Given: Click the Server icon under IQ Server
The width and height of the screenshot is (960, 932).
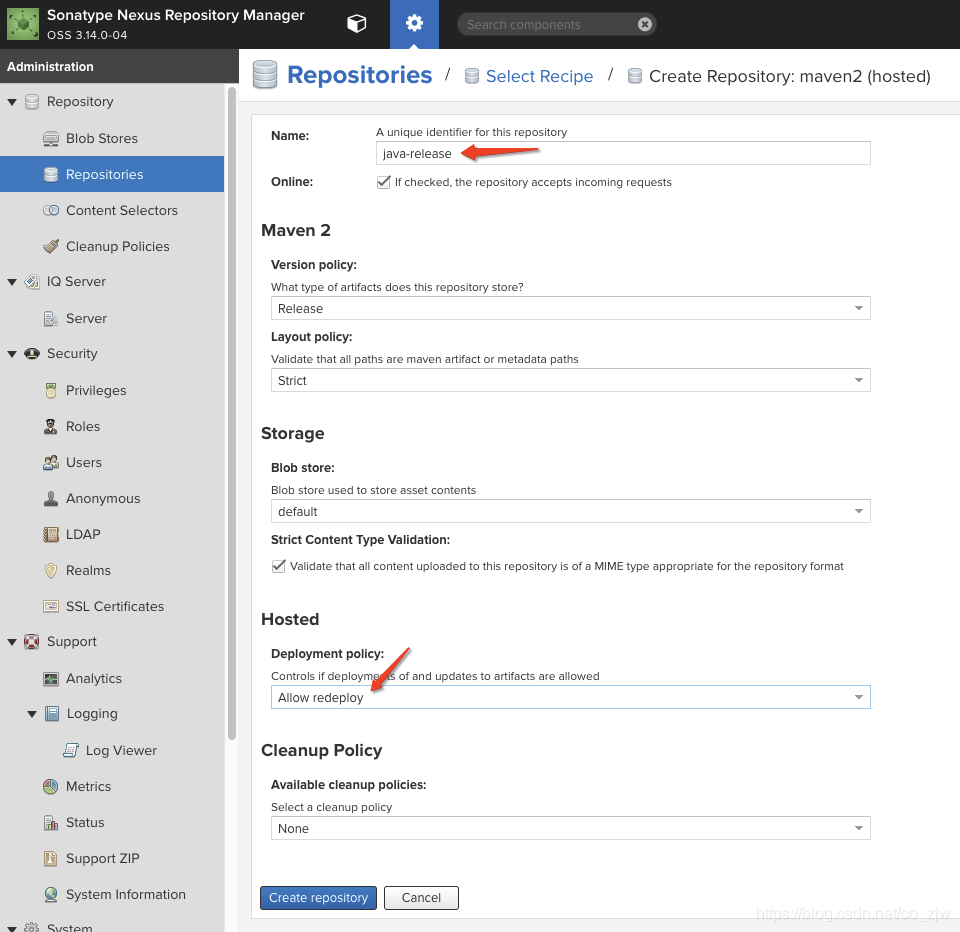Looking at the screenshot, I should [x=51, y=318].
